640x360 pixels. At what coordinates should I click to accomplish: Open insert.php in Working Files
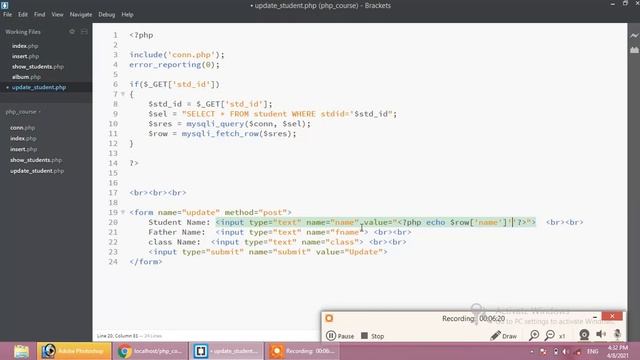pyautogui.click(x=25, y=56)
